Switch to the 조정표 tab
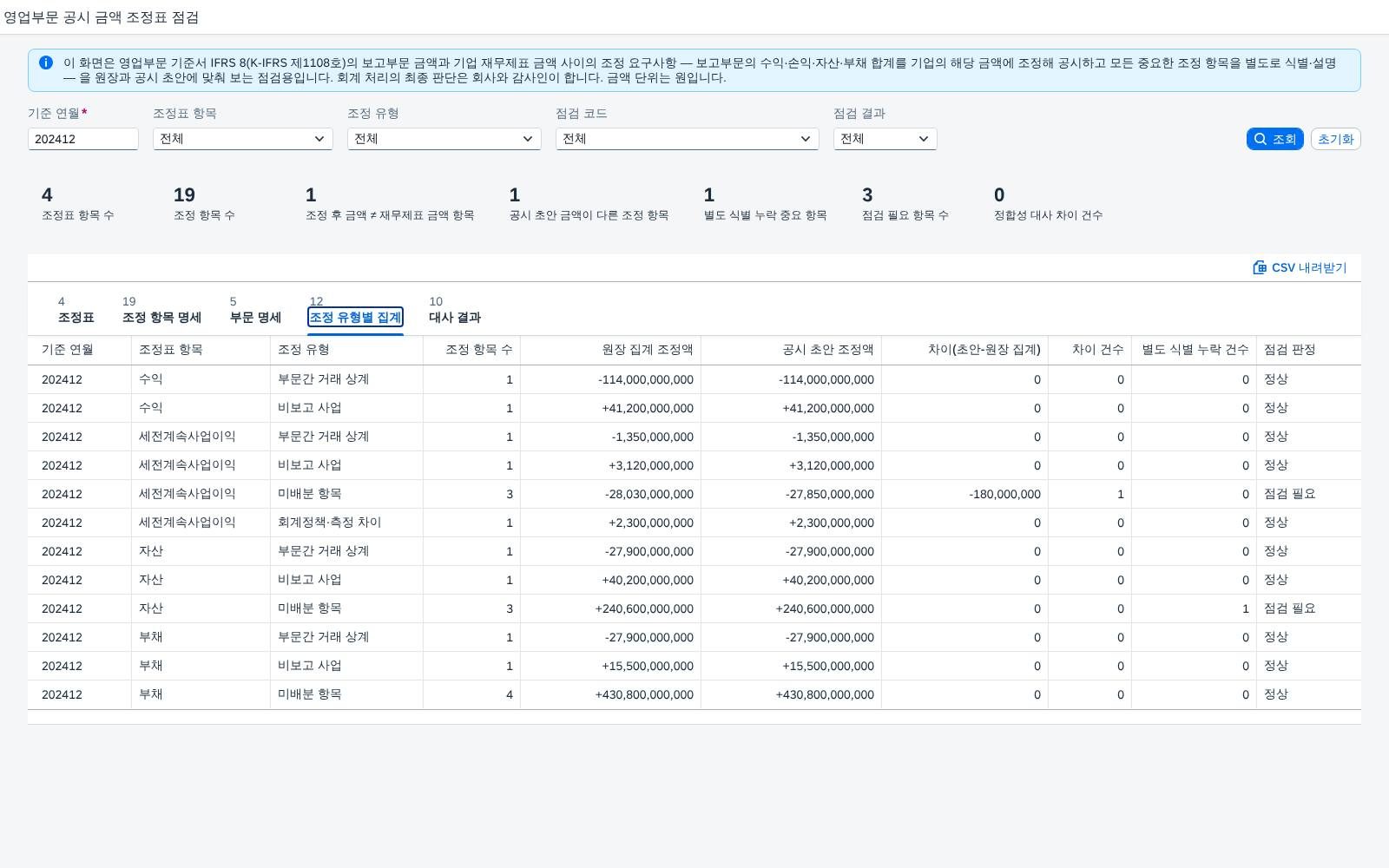Screen dimensions: 1389x868 76,310
